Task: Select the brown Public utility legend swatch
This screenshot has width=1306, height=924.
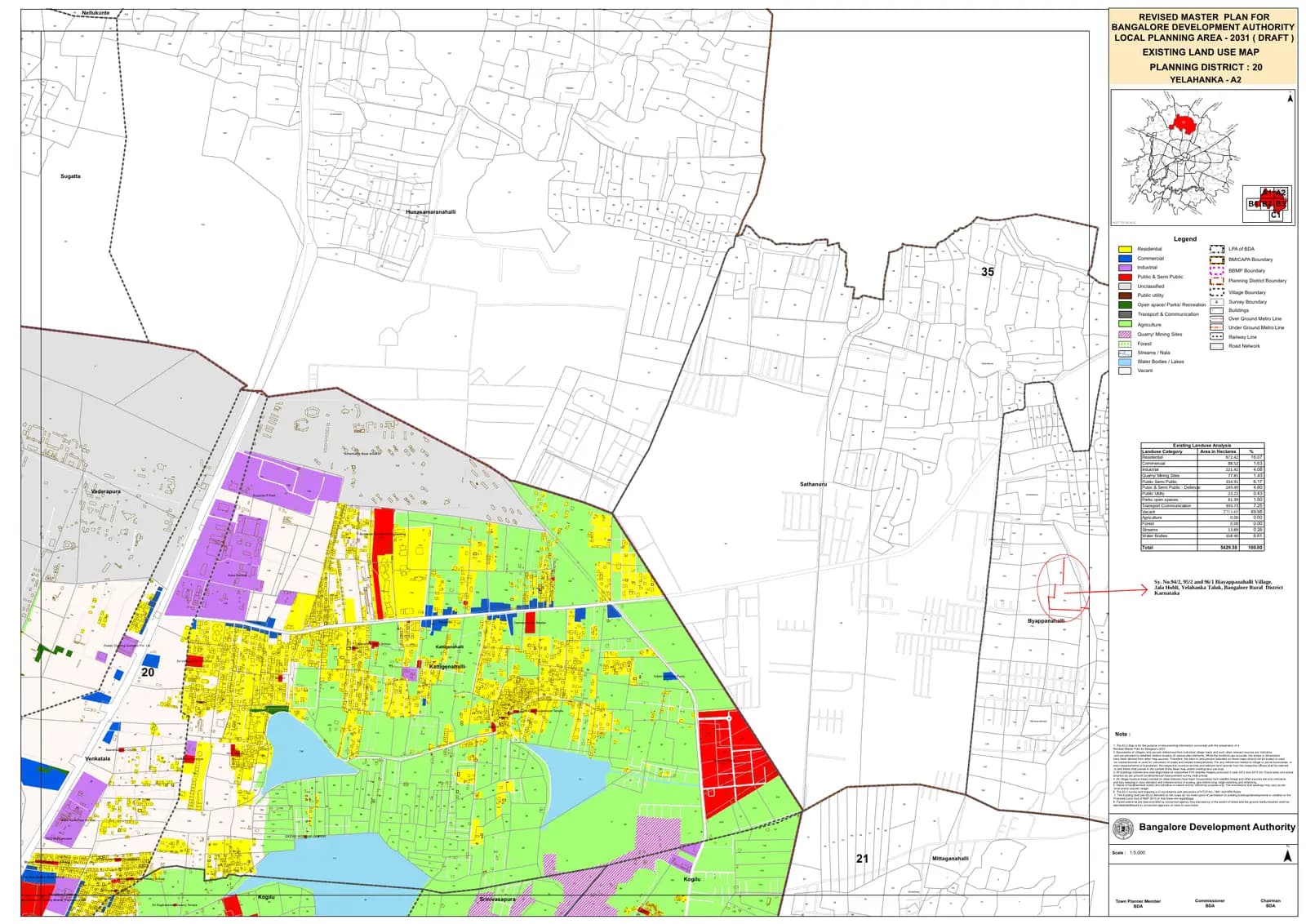Action: (x=1125, y=295)
